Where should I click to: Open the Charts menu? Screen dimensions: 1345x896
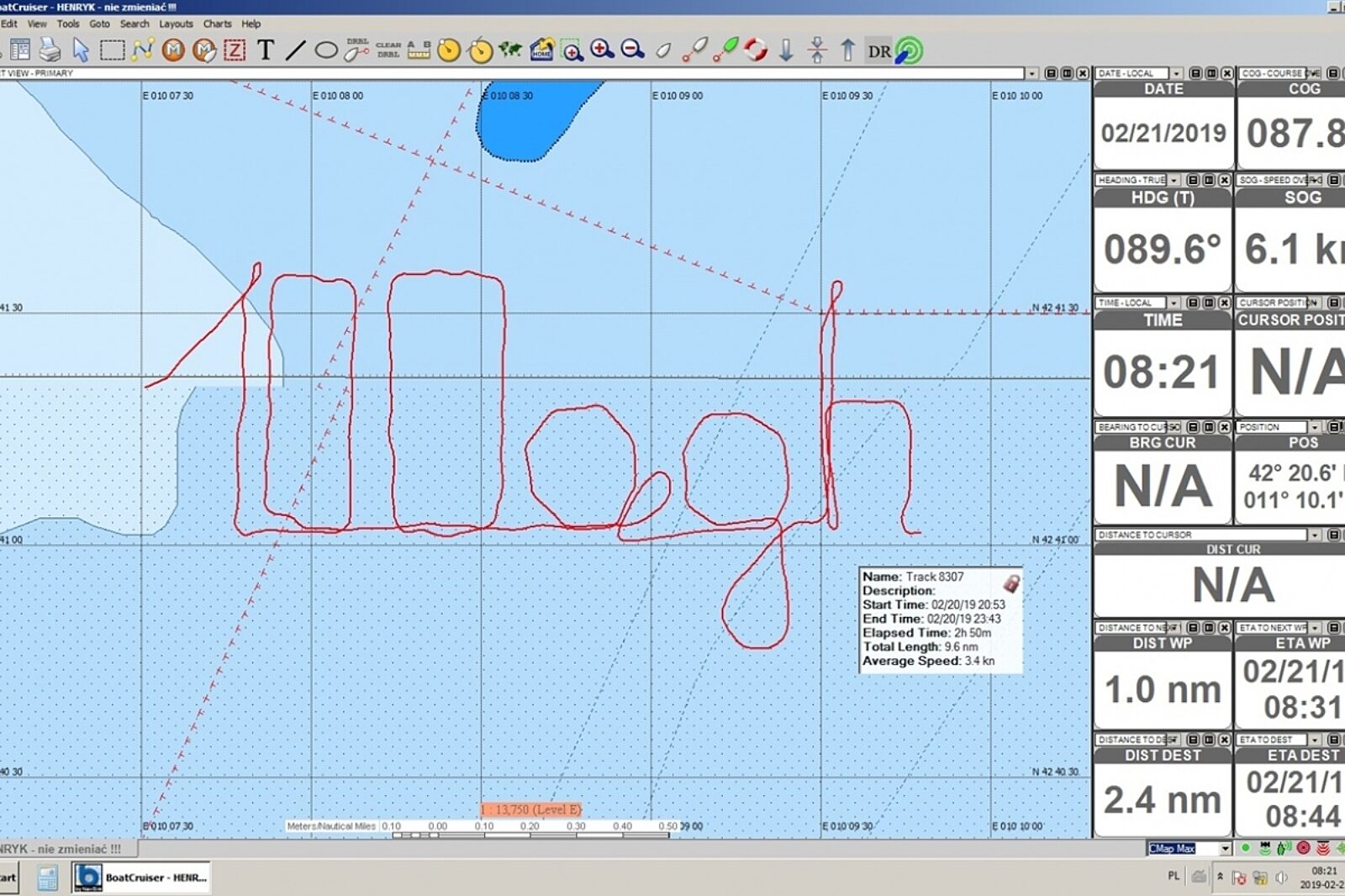[x=217, y=24]
